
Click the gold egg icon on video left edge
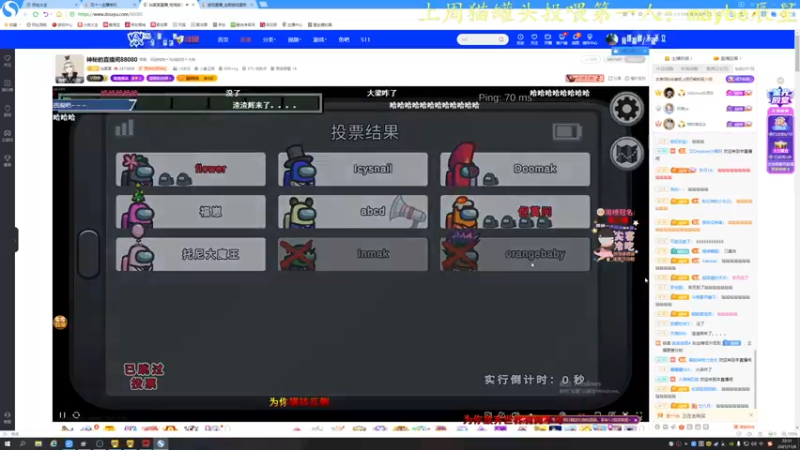coord(60,322)
